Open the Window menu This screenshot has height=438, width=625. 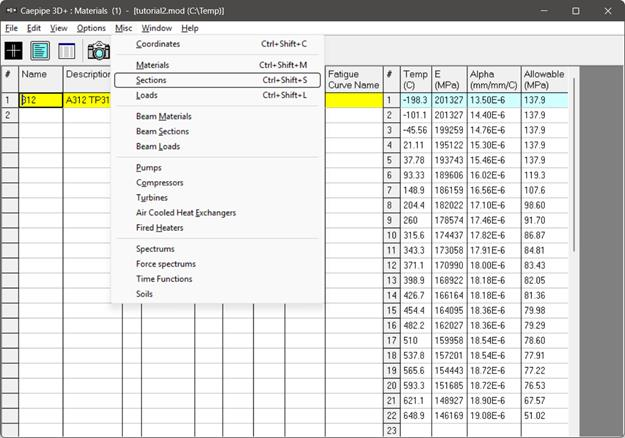[157, 28]
